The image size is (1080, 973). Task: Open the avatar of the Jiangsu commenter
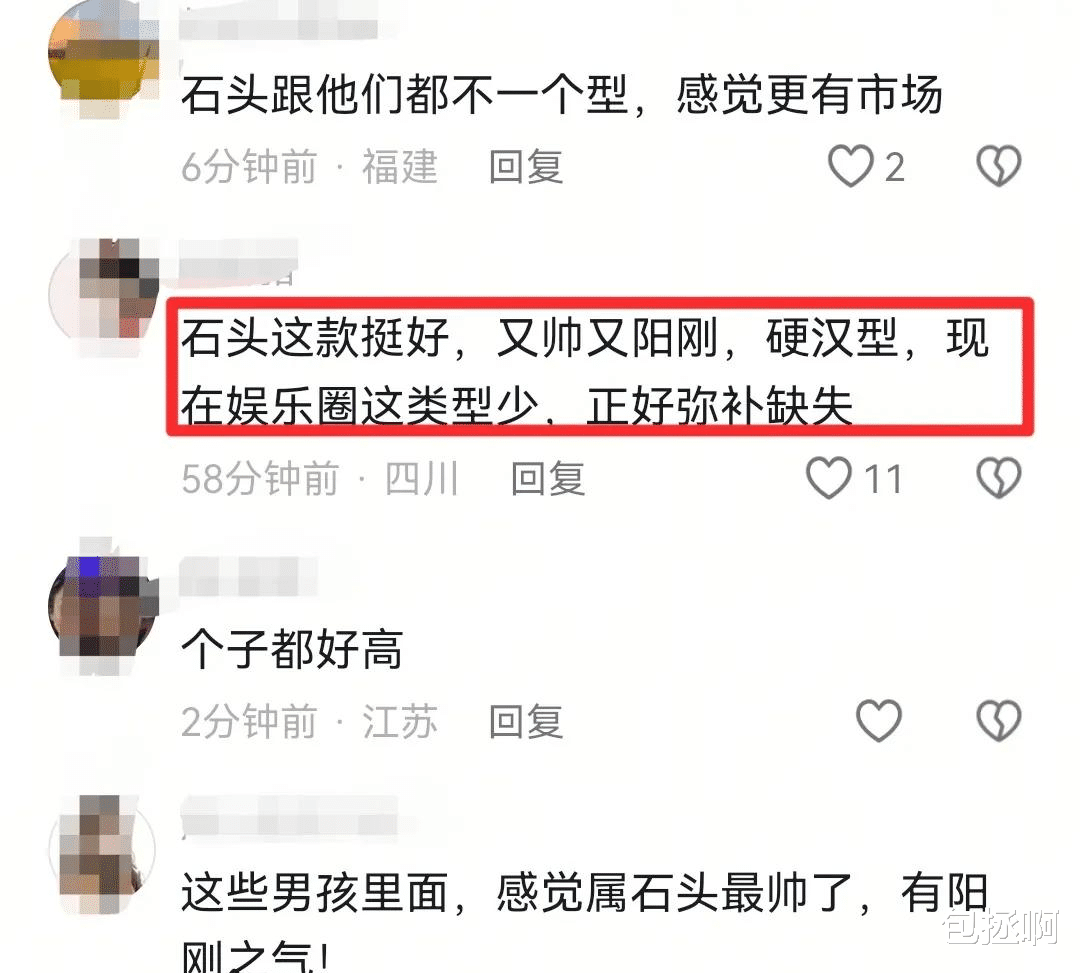(x=103, y=606)
